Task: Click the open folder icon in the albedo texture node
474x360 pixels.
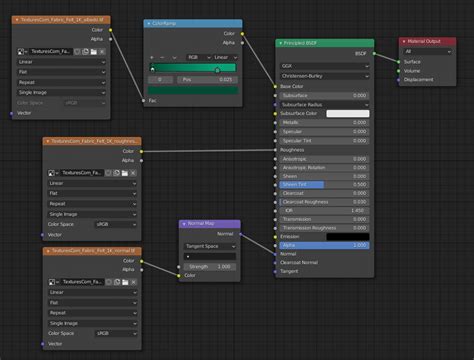Action: (94, 52)
